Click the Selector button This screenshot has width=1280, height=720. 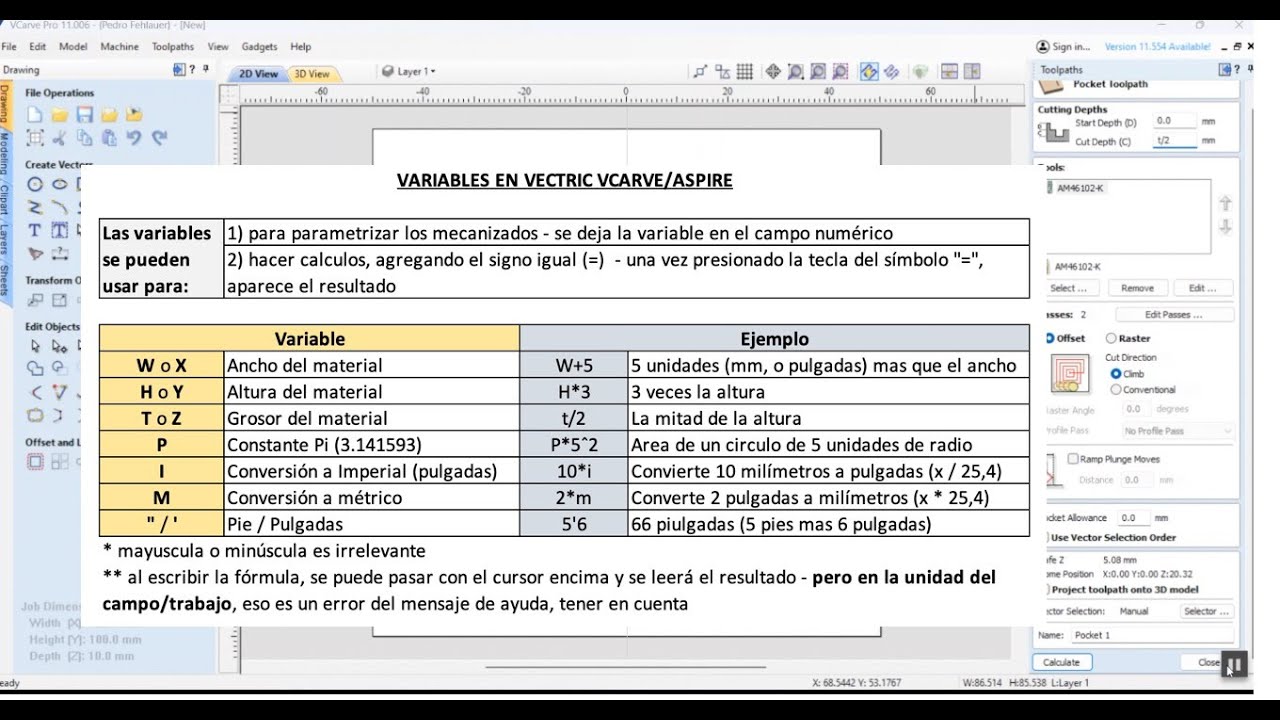click(1205, 611)
